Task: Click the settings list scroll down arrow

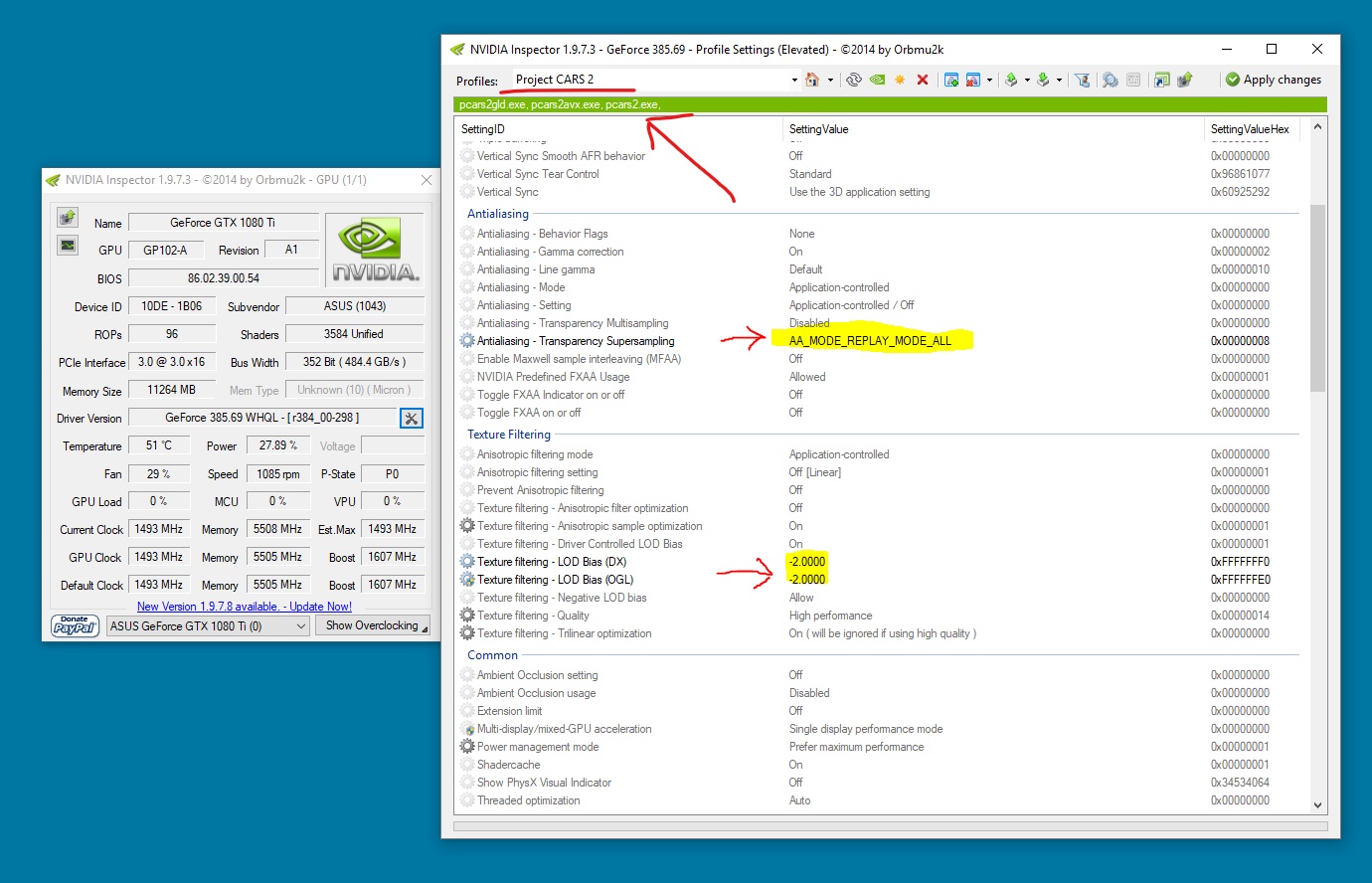Action: point(1317,804)
